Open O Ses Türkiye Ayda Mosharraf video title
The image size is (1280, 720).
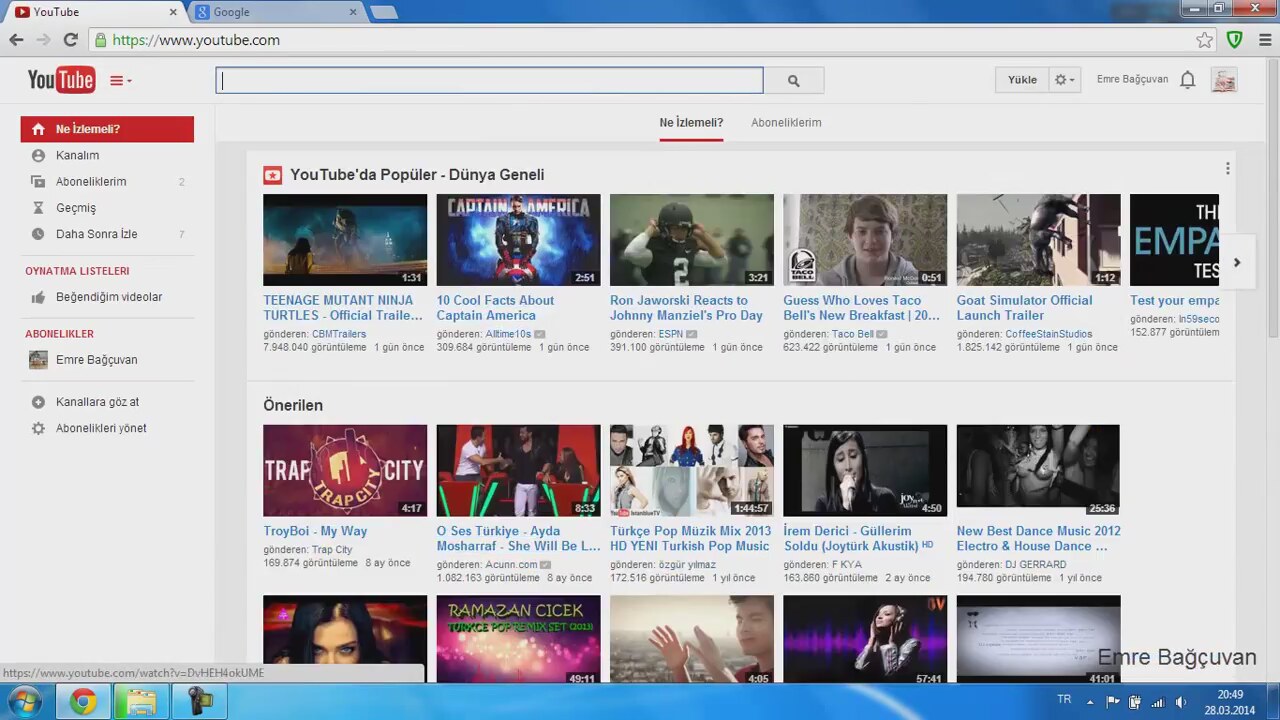pos(518,538)
